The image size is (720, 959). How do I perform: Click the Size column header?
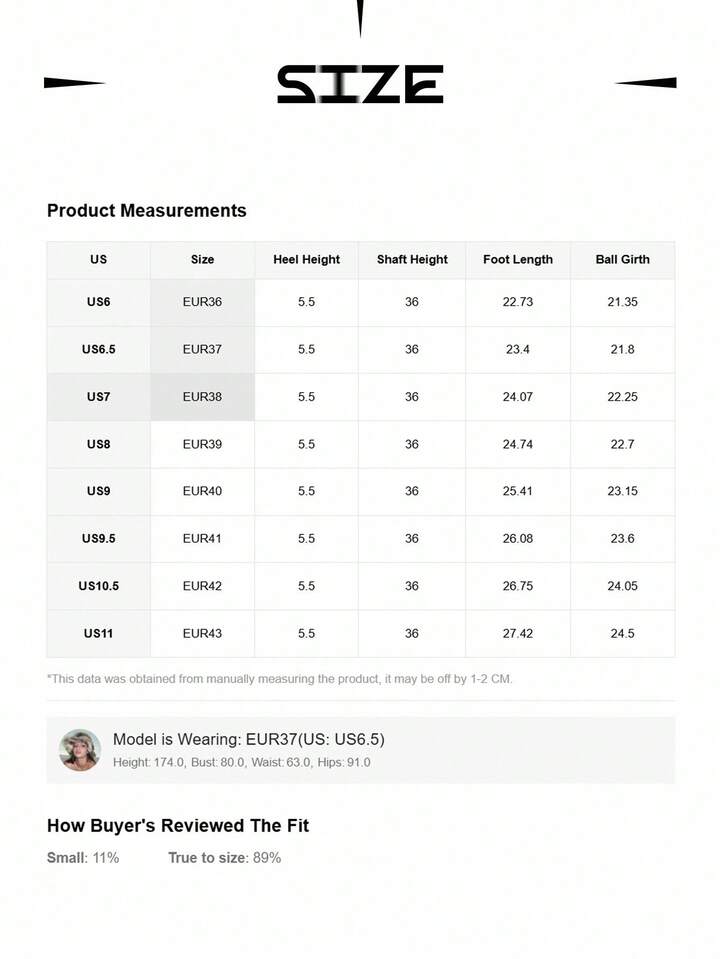click(x=202, y=260)
